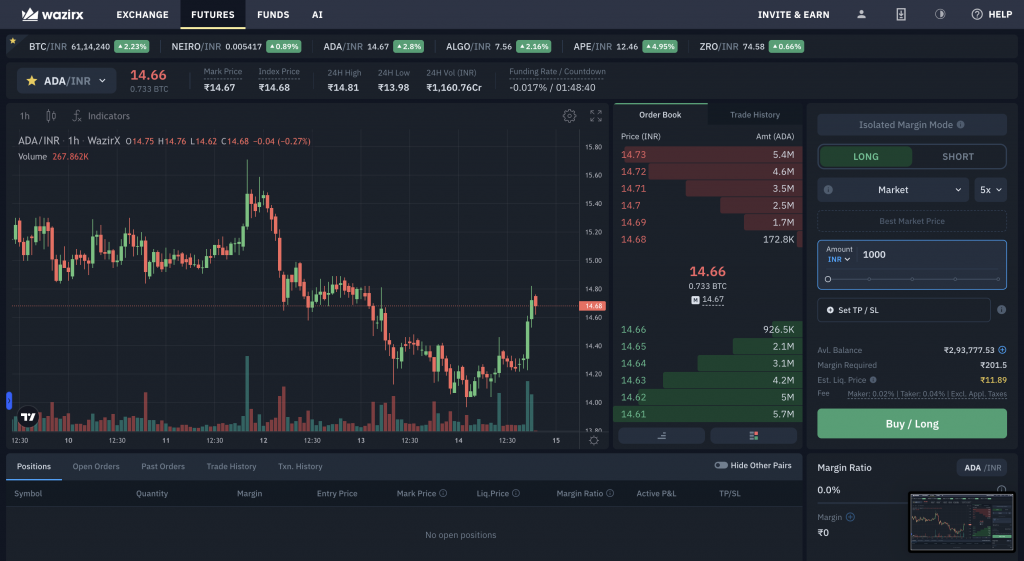Viewport: 1024px width, 561px height.
Task: Open user profile icon in header
Action: (x=861, y=14)
